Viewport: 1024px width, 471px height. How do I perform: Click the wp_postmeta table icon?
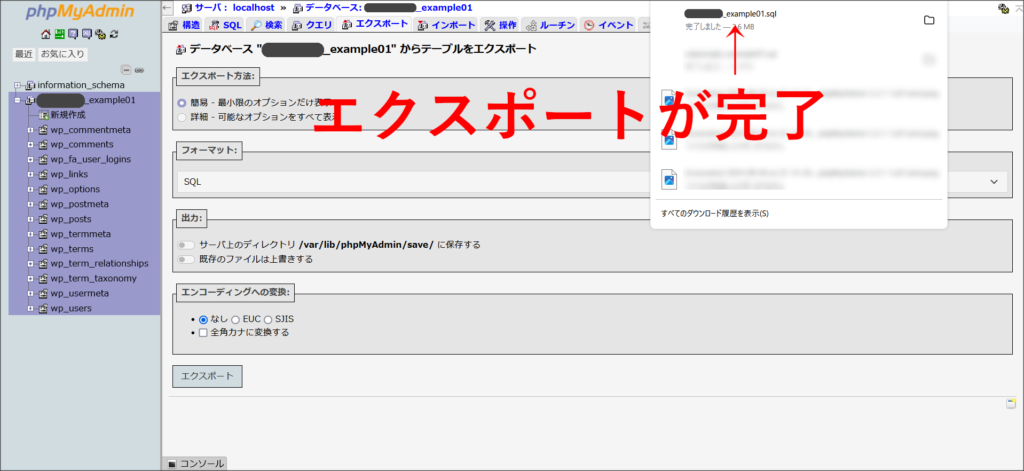coord(44,204)
